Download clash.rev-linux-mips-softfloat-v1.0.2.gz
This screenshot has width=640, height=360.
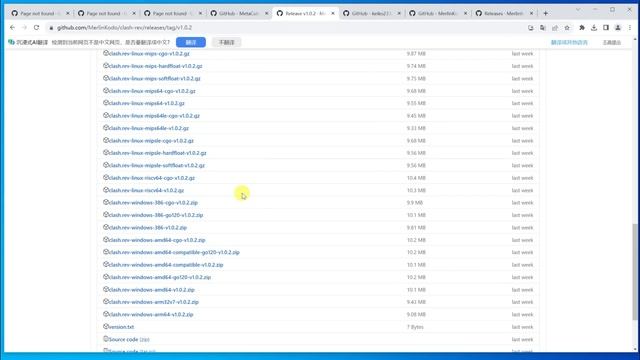click(x=155, y=78)
